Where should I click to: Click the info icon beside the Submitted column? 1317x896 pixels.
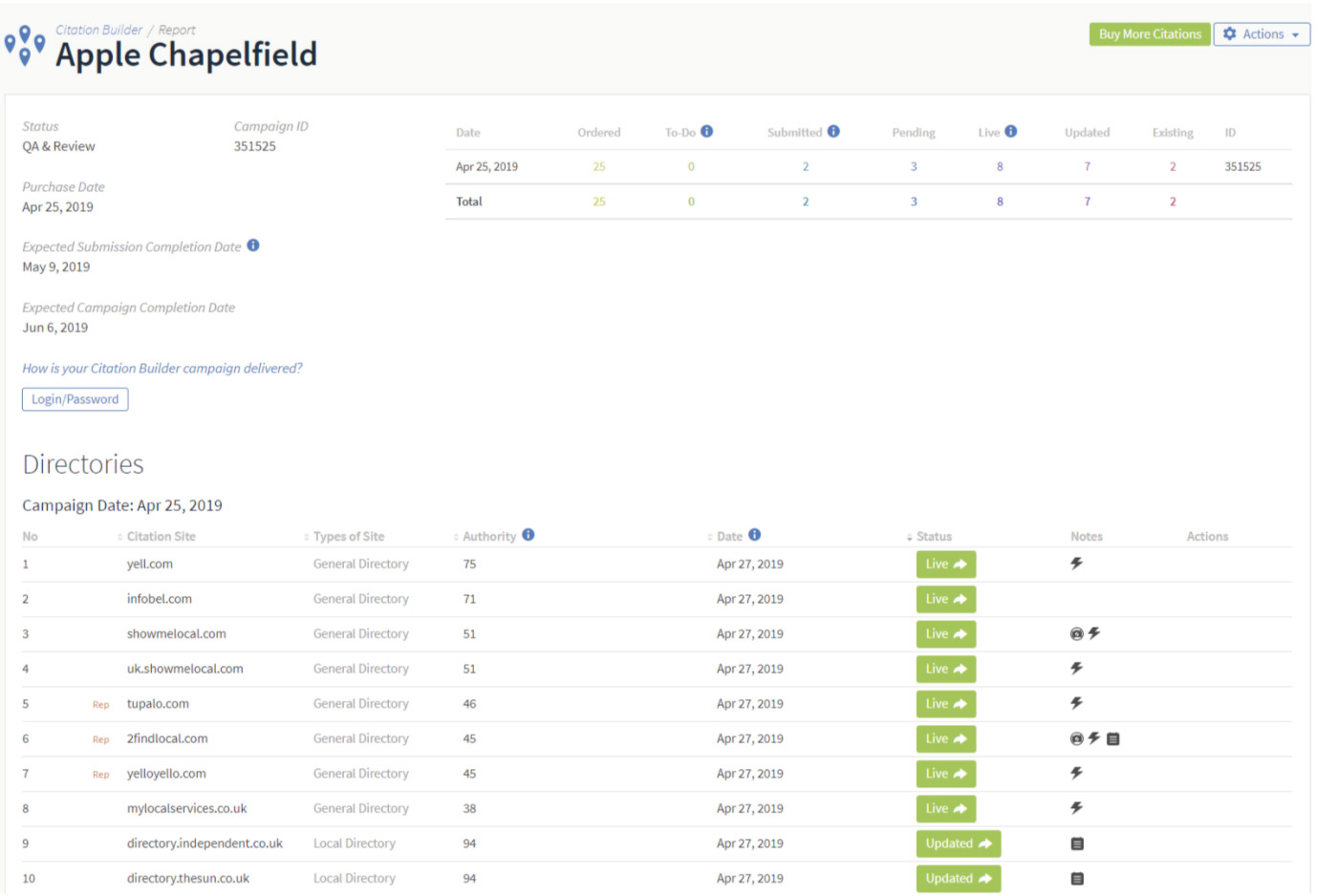(835, 131)
